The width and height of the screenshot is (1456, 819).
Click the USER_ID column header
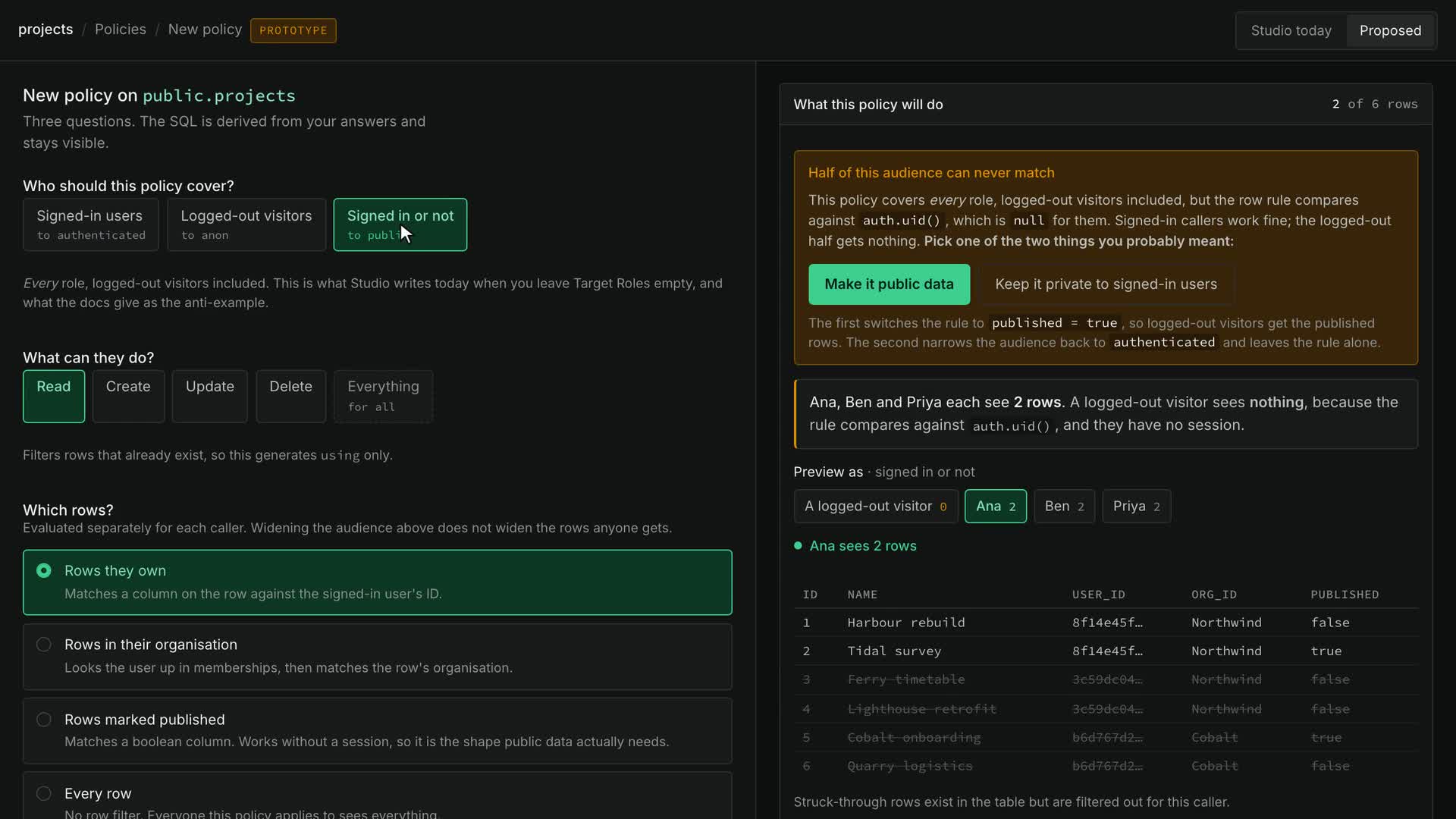1098,595
